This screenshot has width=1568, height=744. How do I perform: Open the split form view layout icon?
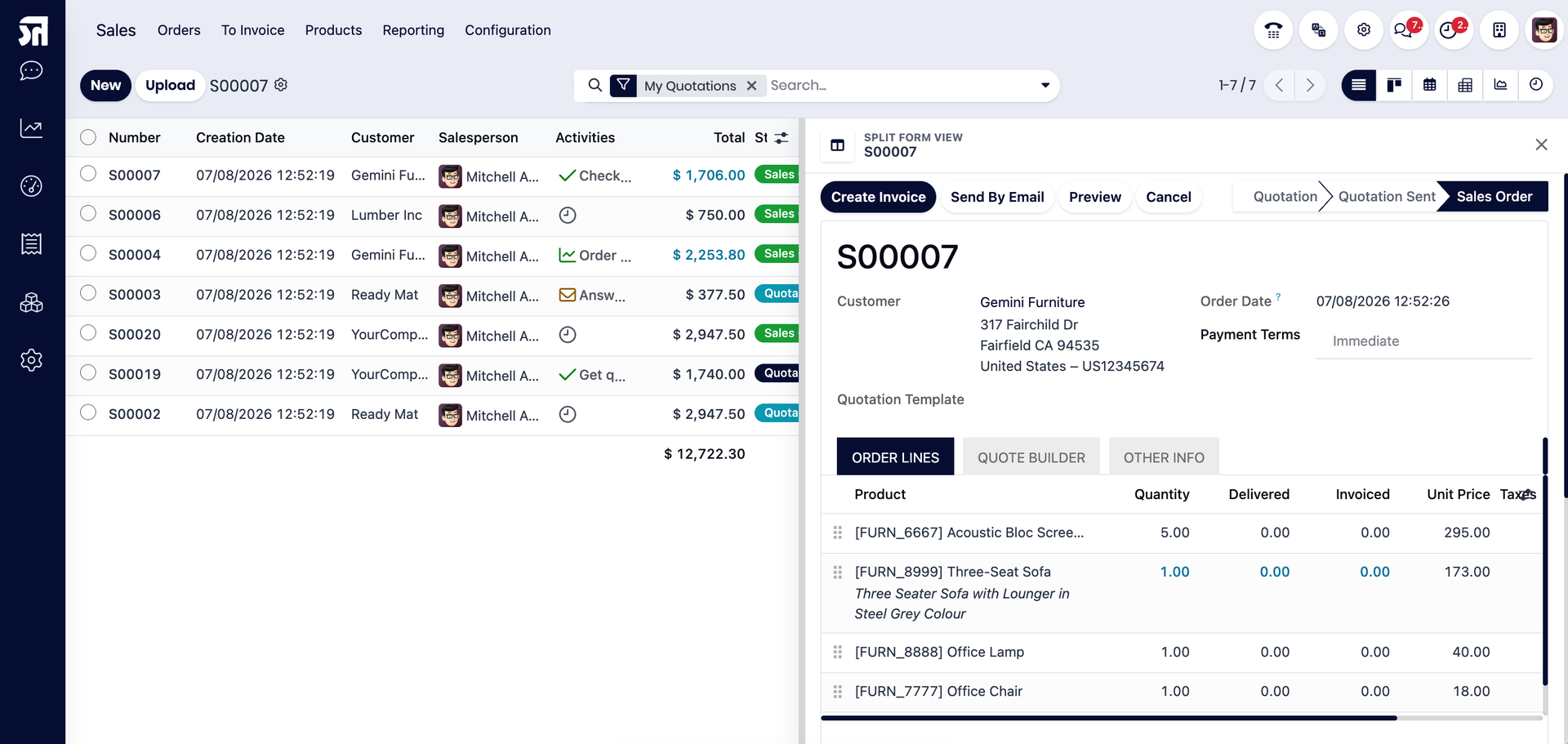837,145
